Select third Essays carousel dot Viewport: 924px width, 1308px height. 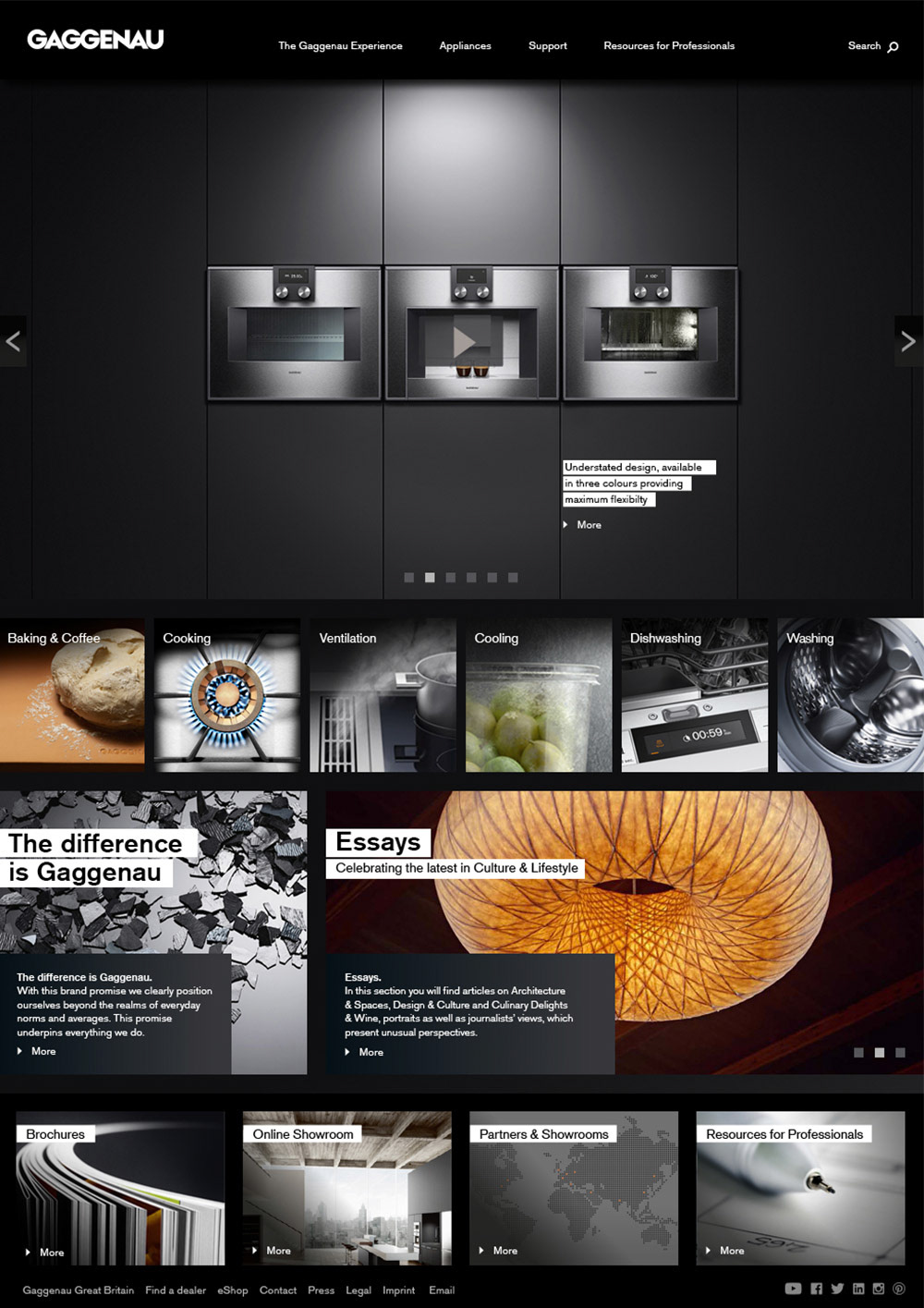(900, 1052)
